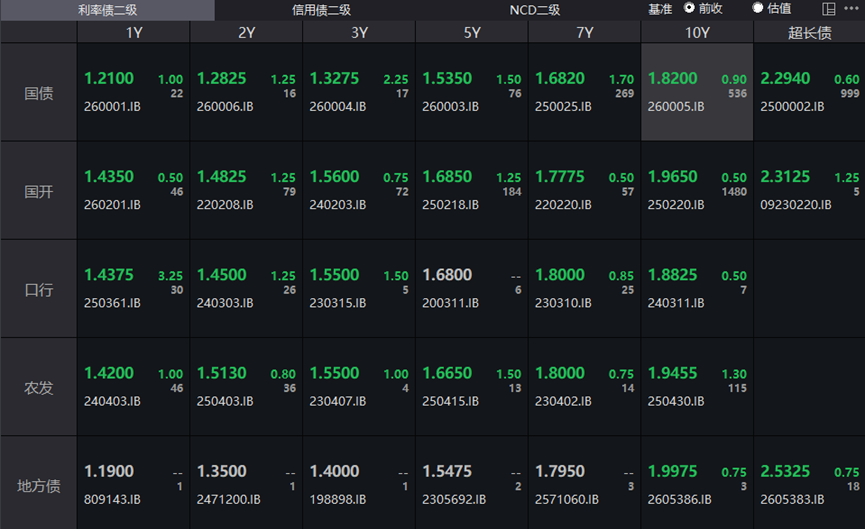This screenshot has width=865, height=529.
Task: Open bond code 200311.IB
Action: pyautogui.click(x=450, y=302)
